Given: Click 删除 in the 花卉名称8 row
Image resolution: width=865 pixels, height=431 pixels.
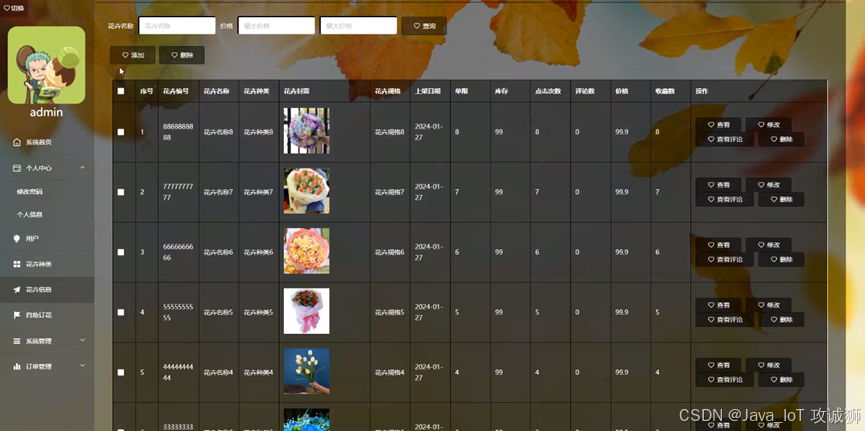Looking at the screenshot, I should click(781, 139).
